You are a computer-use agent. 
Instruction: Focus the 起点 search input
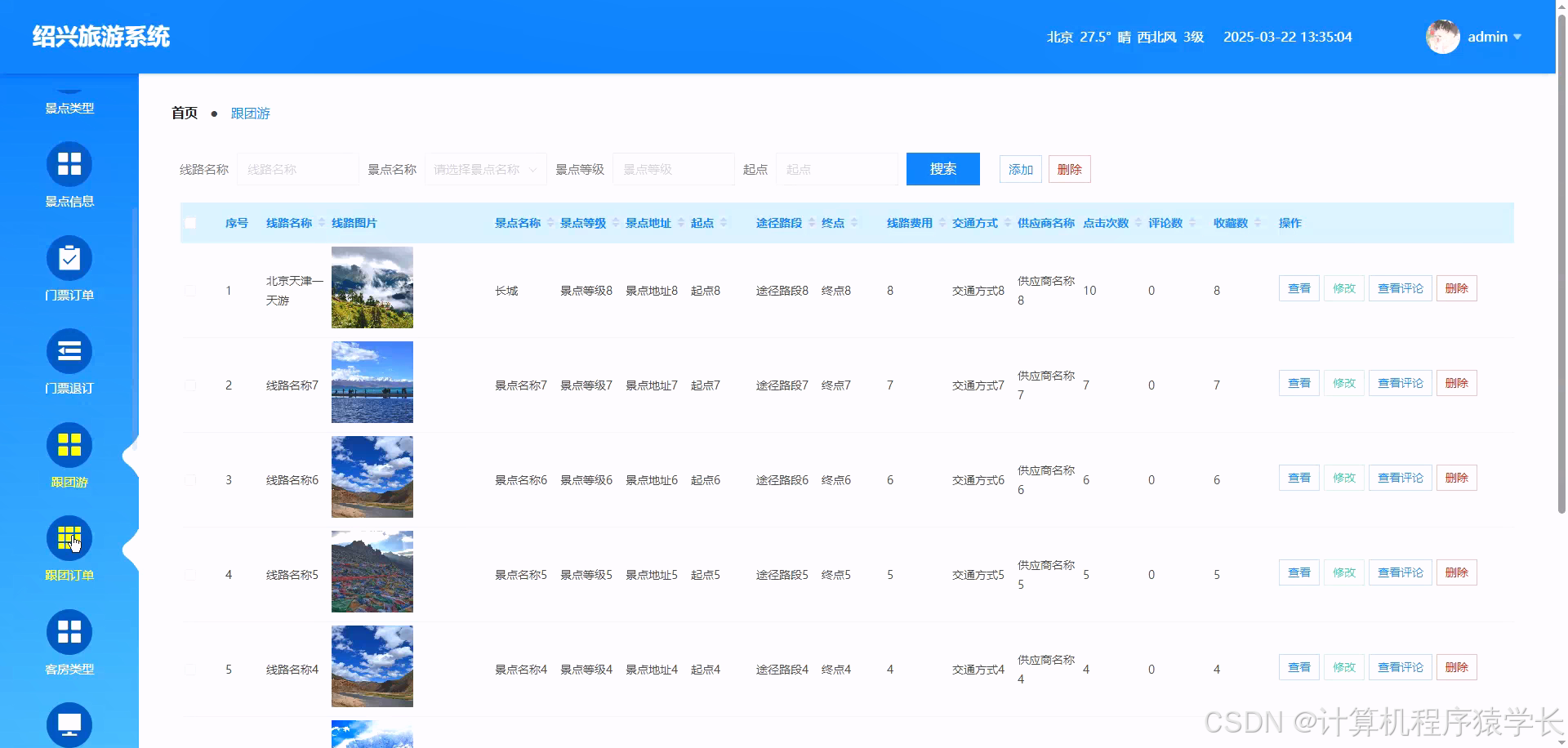837,169
